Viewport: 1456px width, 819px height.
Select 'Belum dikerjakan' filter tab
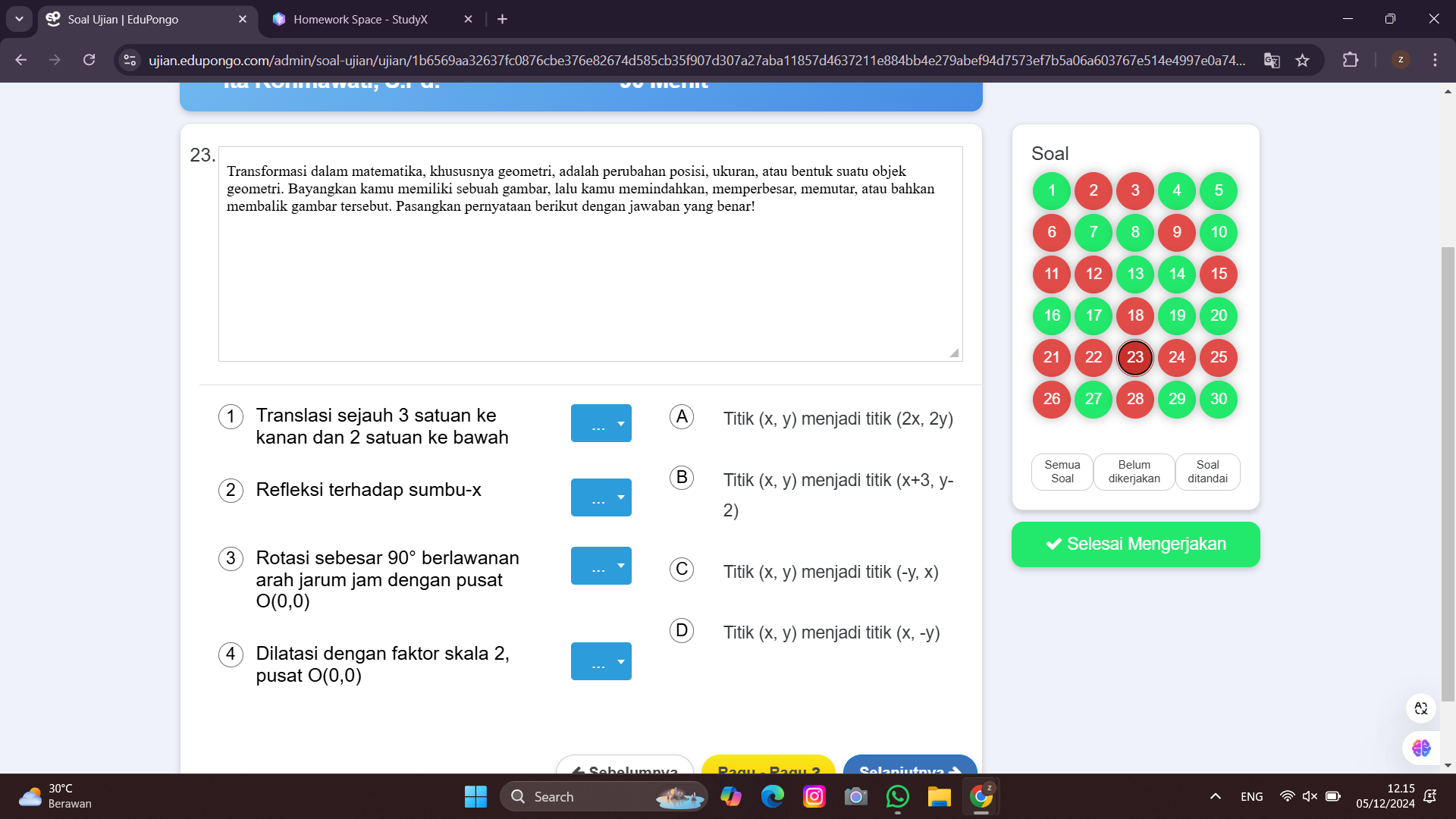coord(1134,471)
